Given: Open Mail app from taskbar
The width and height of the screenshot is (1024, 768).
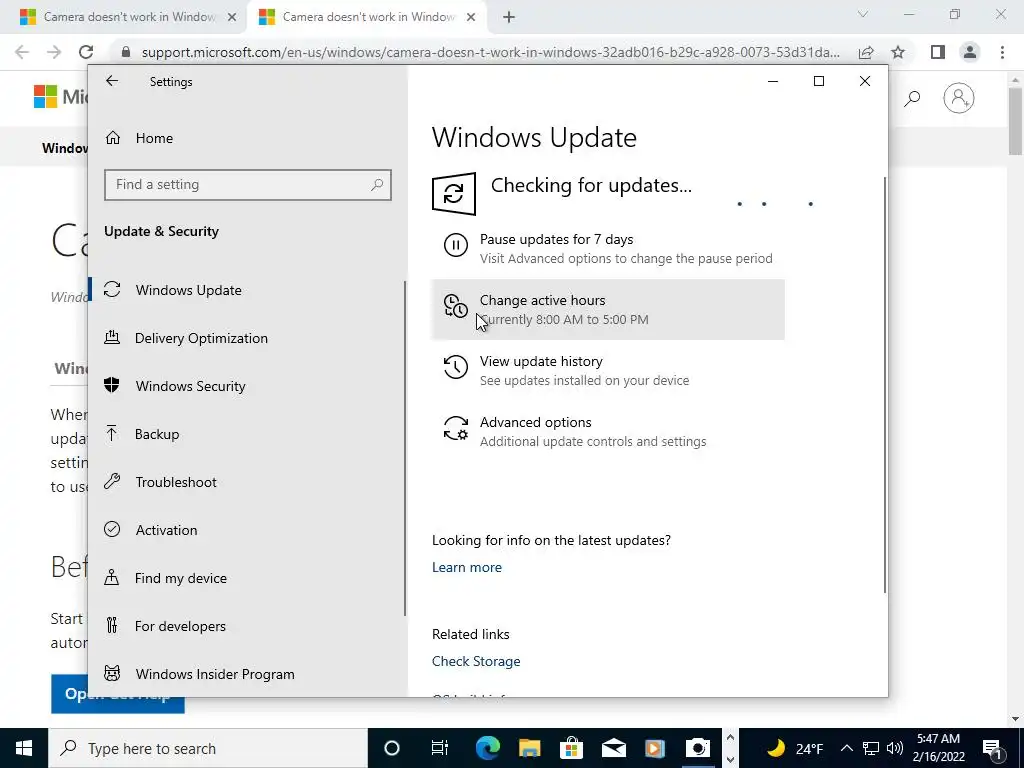Looking at the screenshot, I should (x=613, y=748).
